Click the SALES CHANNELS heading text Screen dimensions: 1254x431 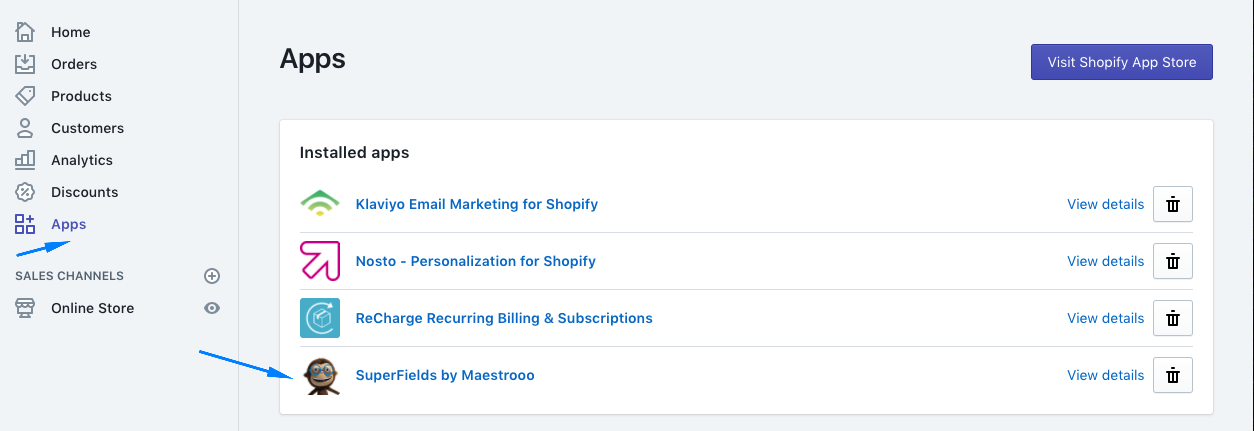pos(70,276)
